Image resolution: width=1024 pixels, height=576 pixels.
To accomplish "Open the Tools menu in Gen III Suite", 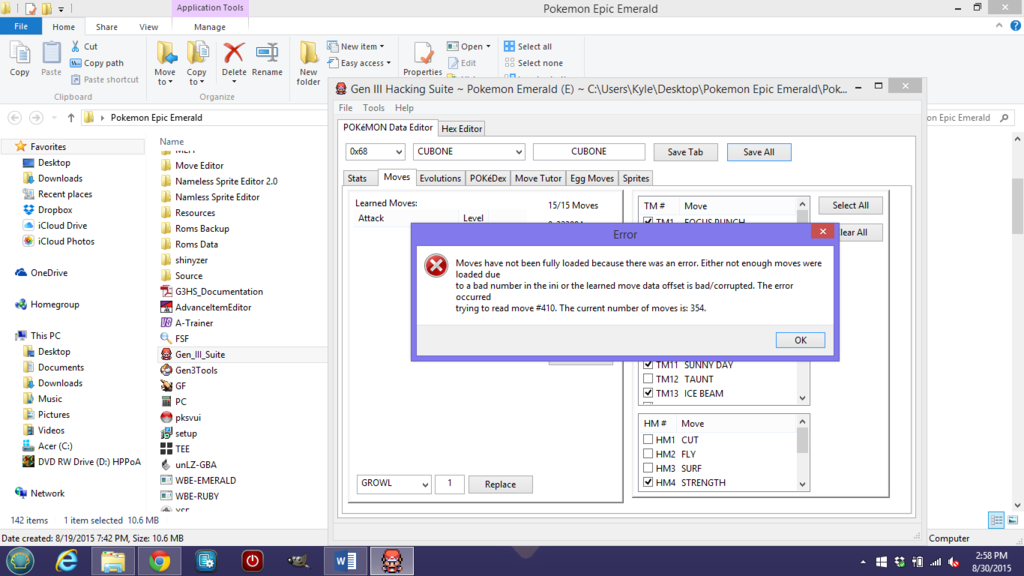I will click(x=374, y=108).
